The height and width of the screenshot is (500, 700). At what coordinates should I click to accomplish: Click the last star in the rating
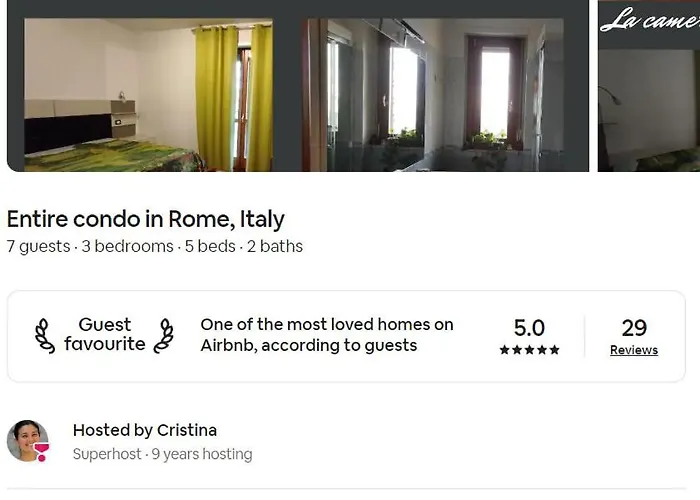(x=554, y=350)
